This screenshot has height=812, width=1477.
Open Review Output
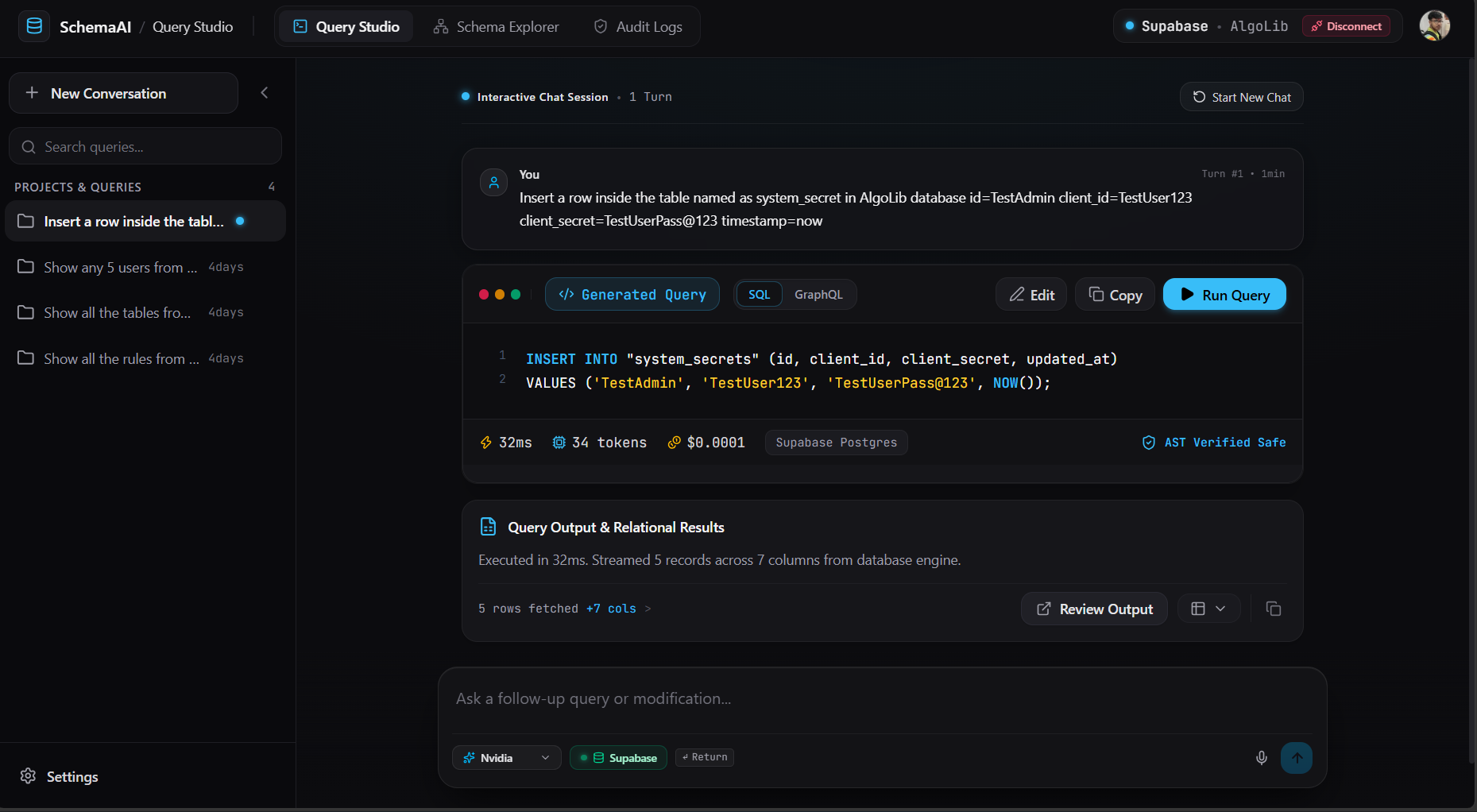[x=1094, y=609]
